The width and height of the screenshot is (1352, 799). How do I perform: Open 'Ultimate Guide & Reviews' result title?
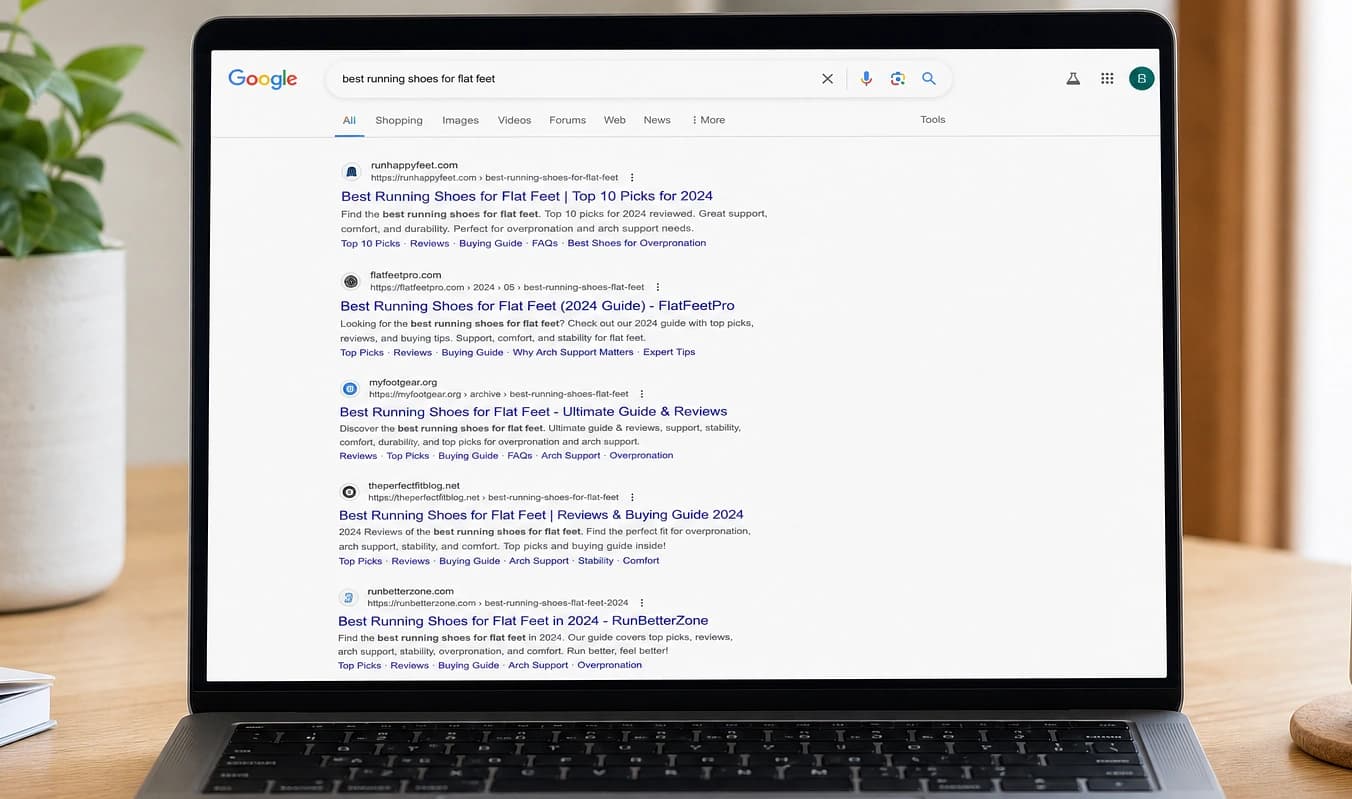pos(533,411)
